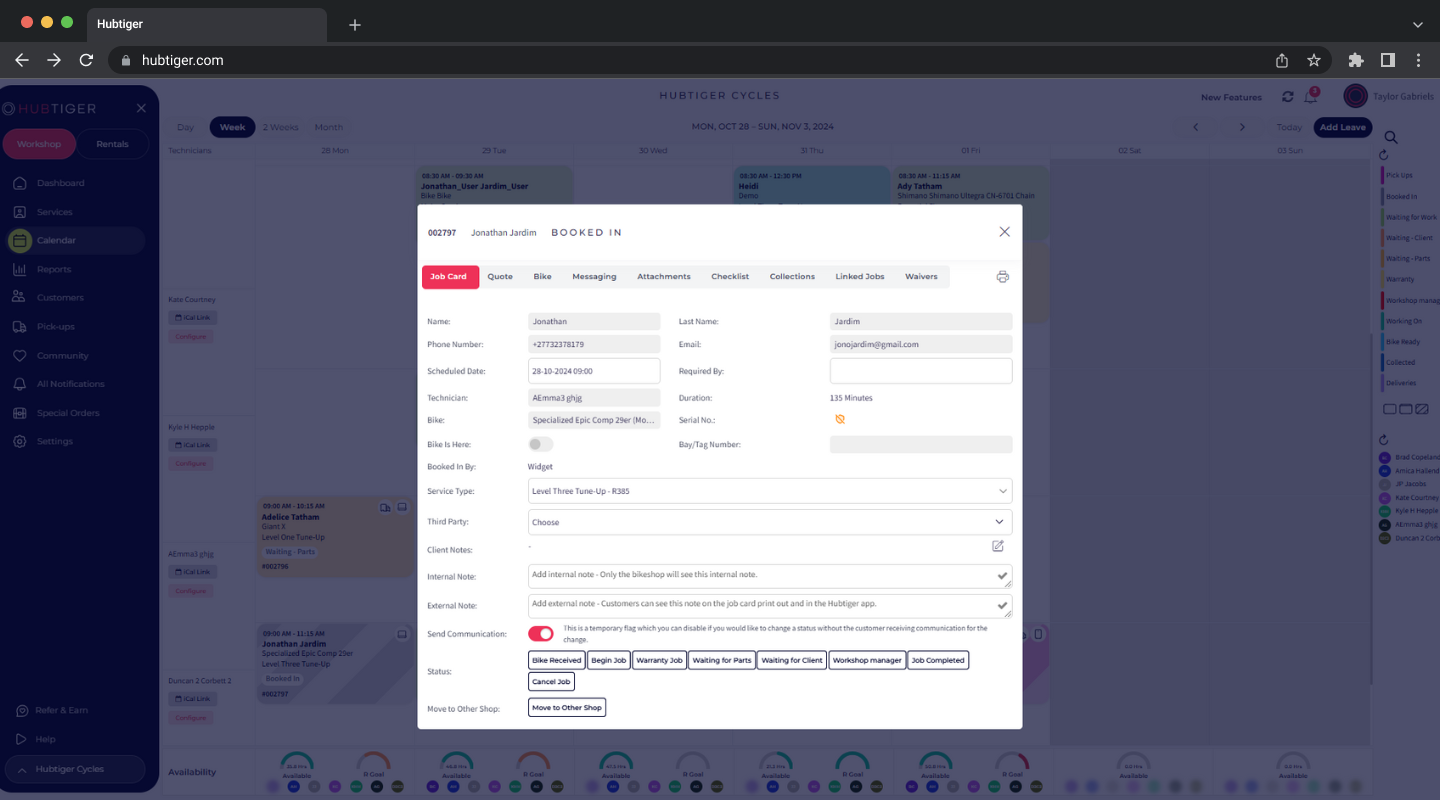
Task: Confirm internal note with checkmark icon
Action: 1002,576
